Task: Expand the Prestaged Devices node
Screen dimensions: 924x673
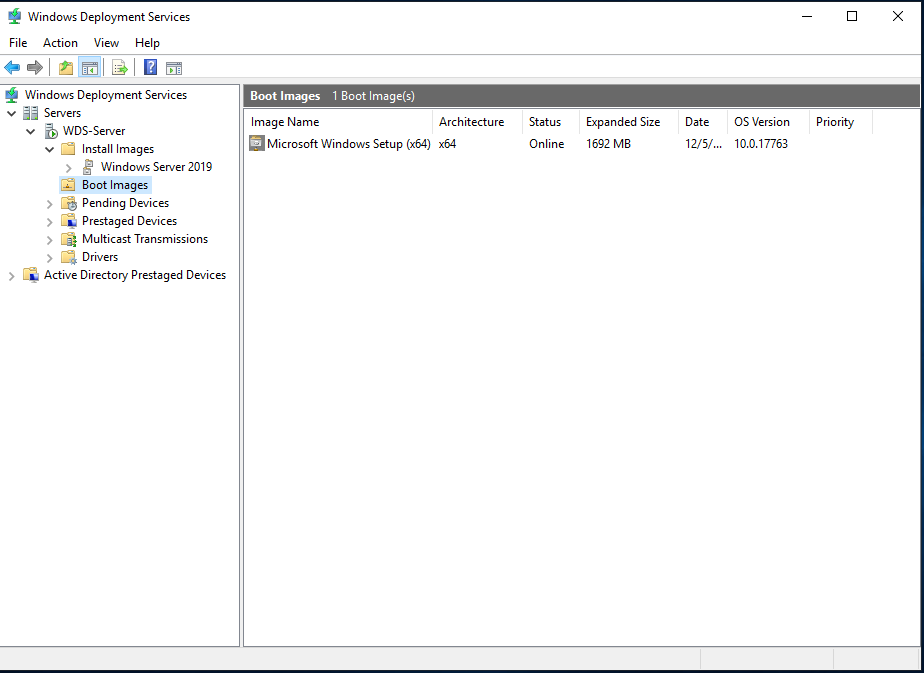Action: (50, 222)
